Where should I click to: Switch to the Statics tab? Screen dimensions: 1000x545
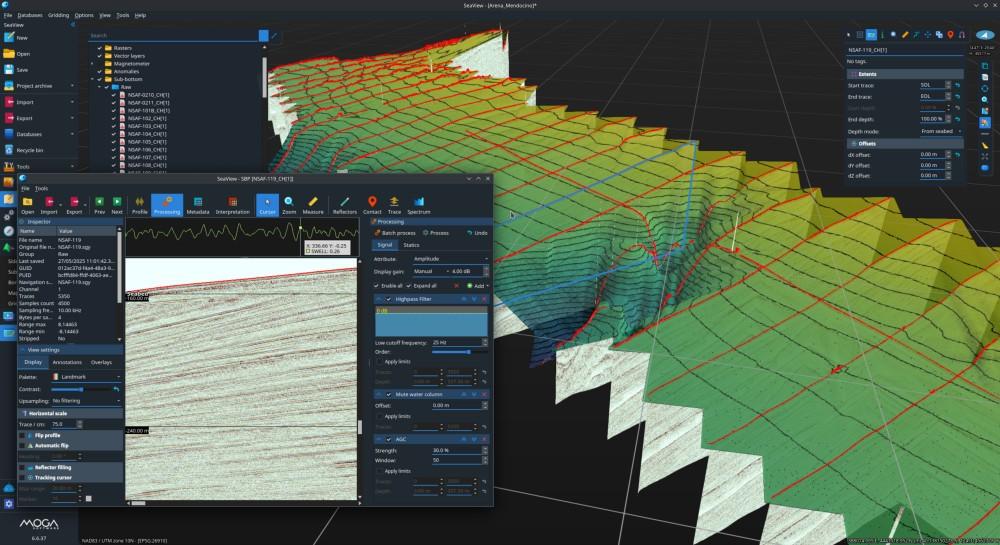click(x=411, y=245)
